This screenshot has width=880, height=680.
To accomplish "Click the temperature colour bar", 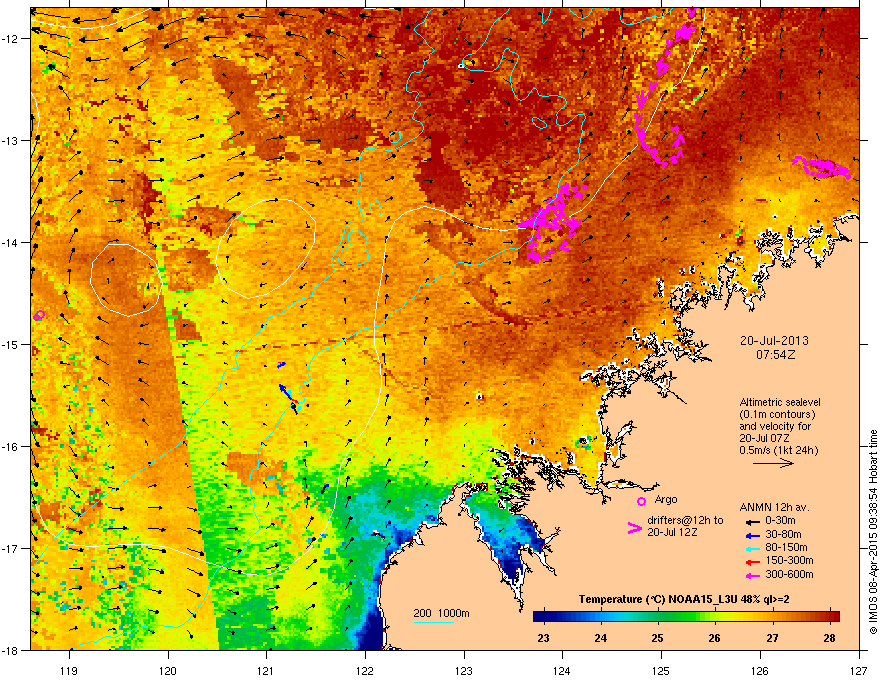I will (686, 616).
